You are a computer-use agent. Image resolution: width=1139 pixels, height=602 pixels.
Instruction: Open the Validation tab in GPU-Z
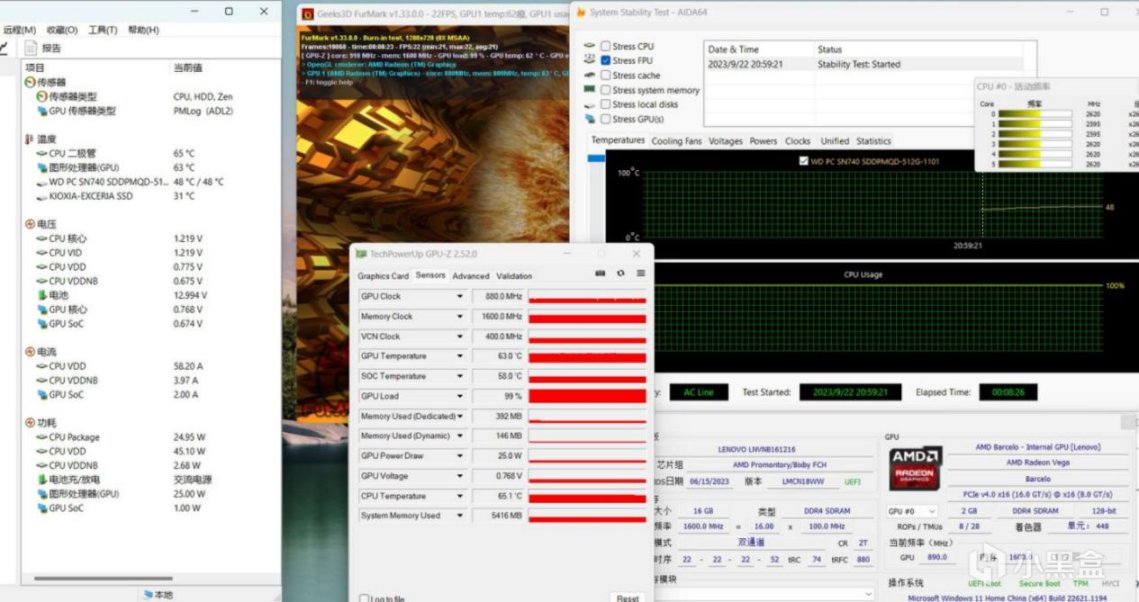pyautogui.click(x=514, y=276)
